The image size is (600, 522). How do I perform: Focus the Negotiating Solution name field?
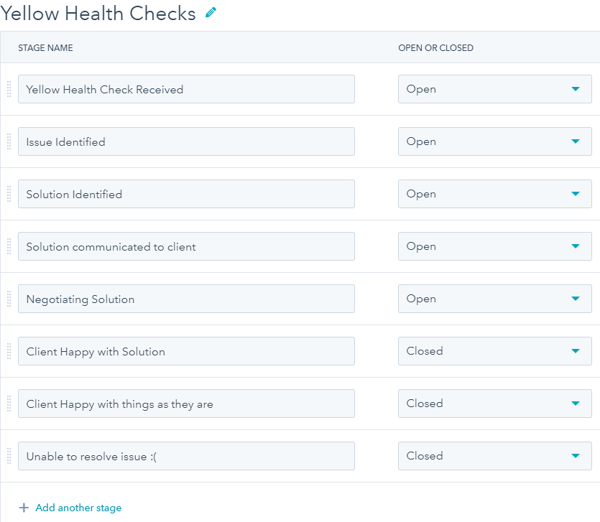click(186, 299)
